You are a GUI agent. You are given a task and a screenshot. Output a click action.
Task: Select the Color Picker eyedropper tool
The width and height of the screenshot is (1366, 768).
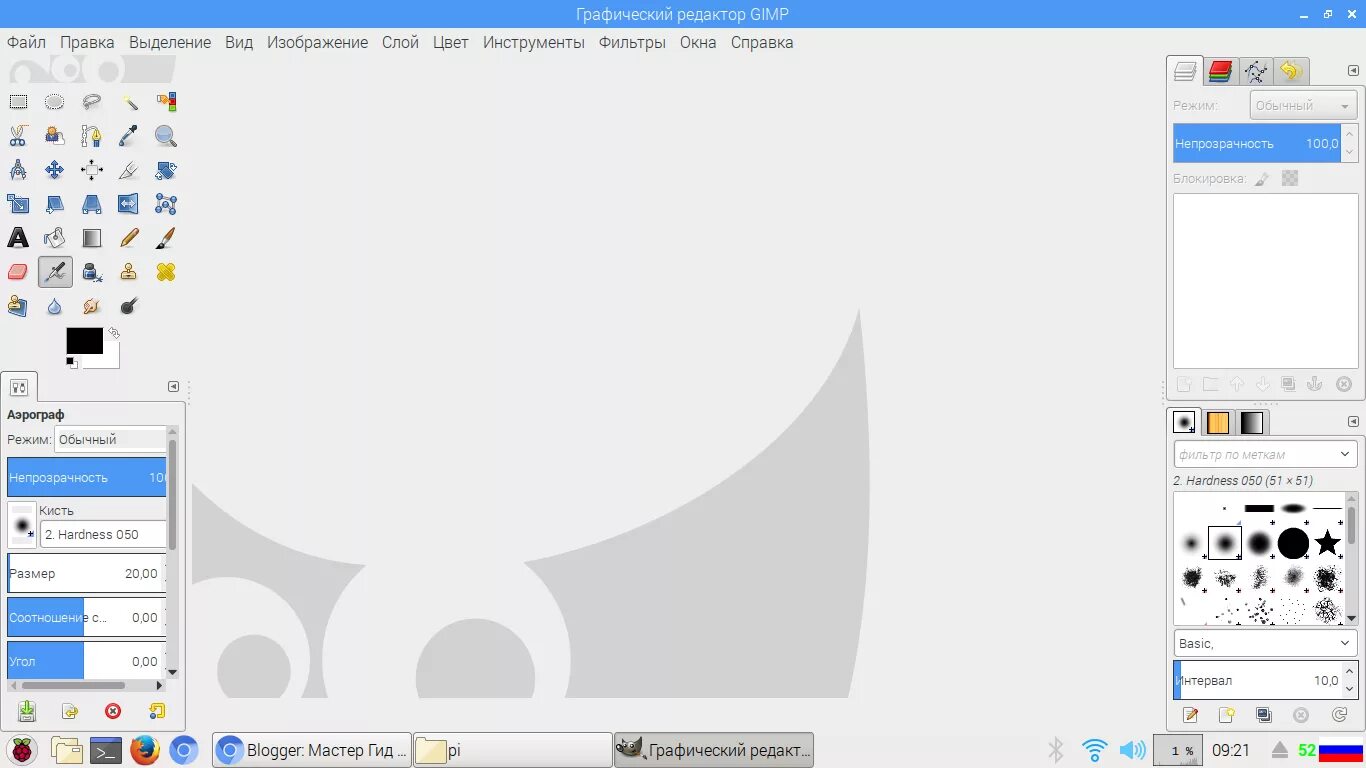[129, 136]
